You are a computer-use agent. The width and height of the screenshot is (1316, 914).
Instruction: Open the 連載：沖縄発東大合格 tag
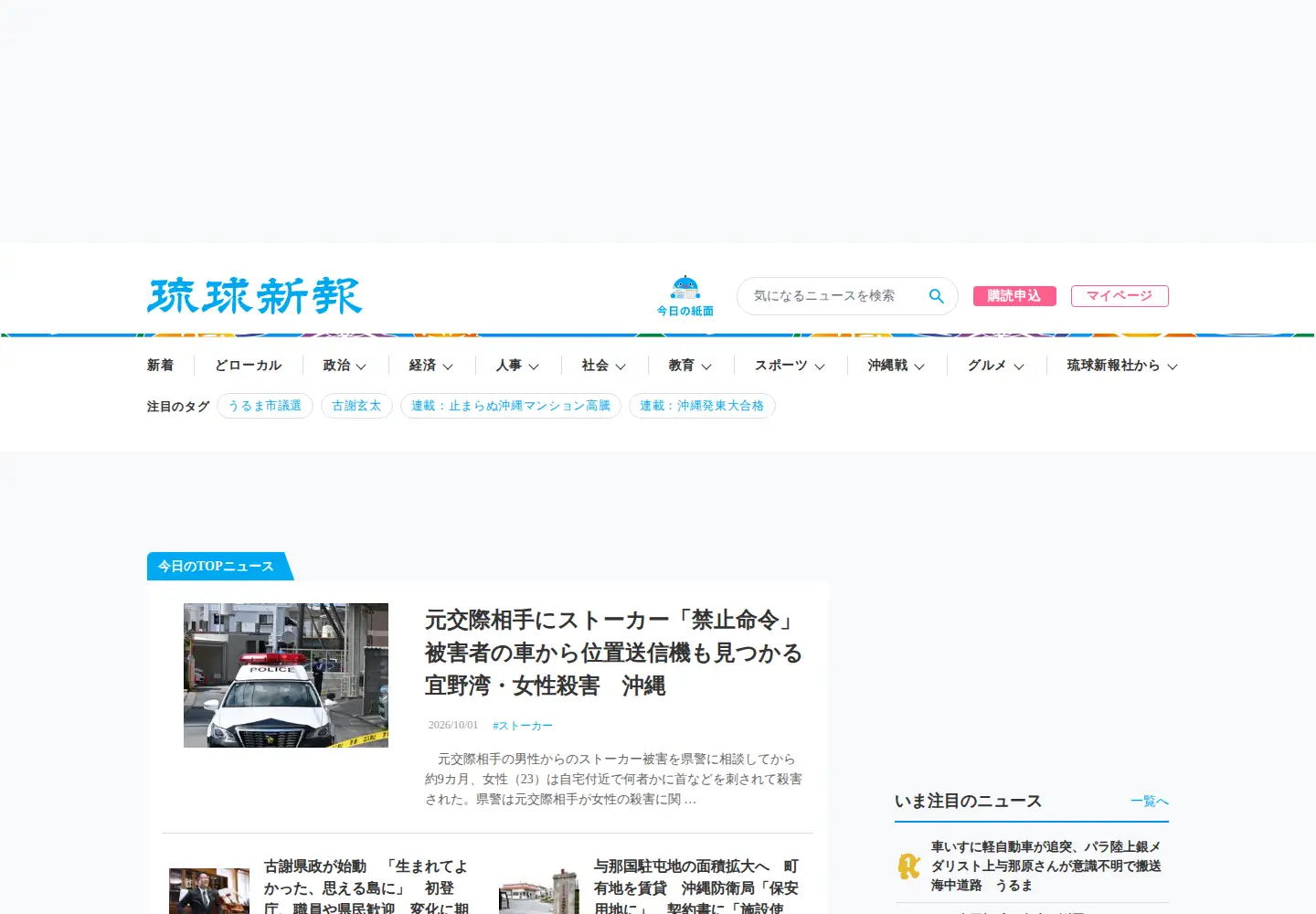(702, 406)
